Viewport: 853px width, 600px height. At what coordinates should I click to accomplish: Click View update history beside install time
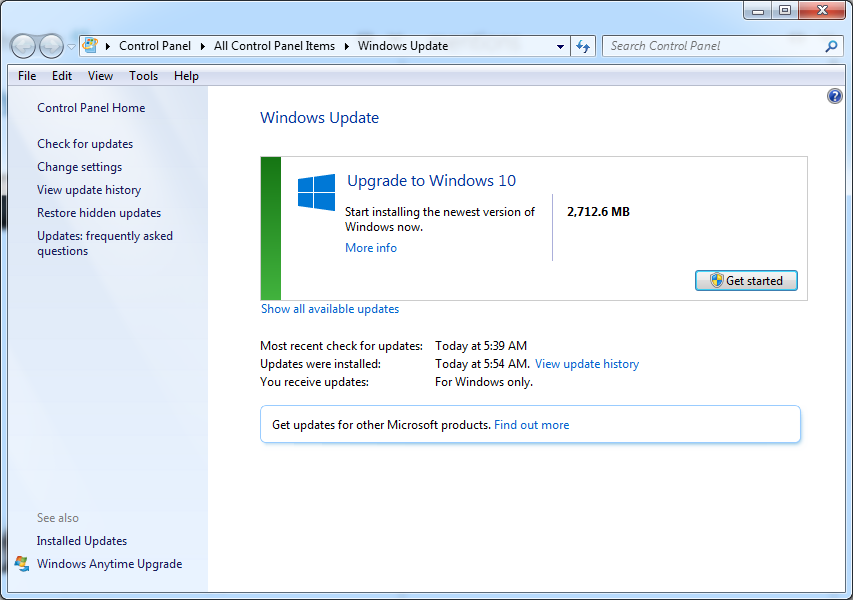587,364
